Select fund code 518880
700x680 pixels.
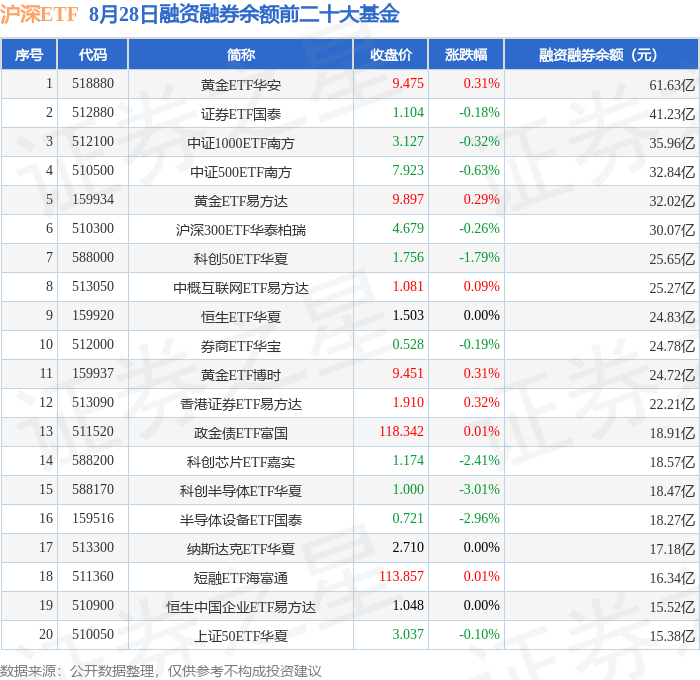(x=93, y=83)
